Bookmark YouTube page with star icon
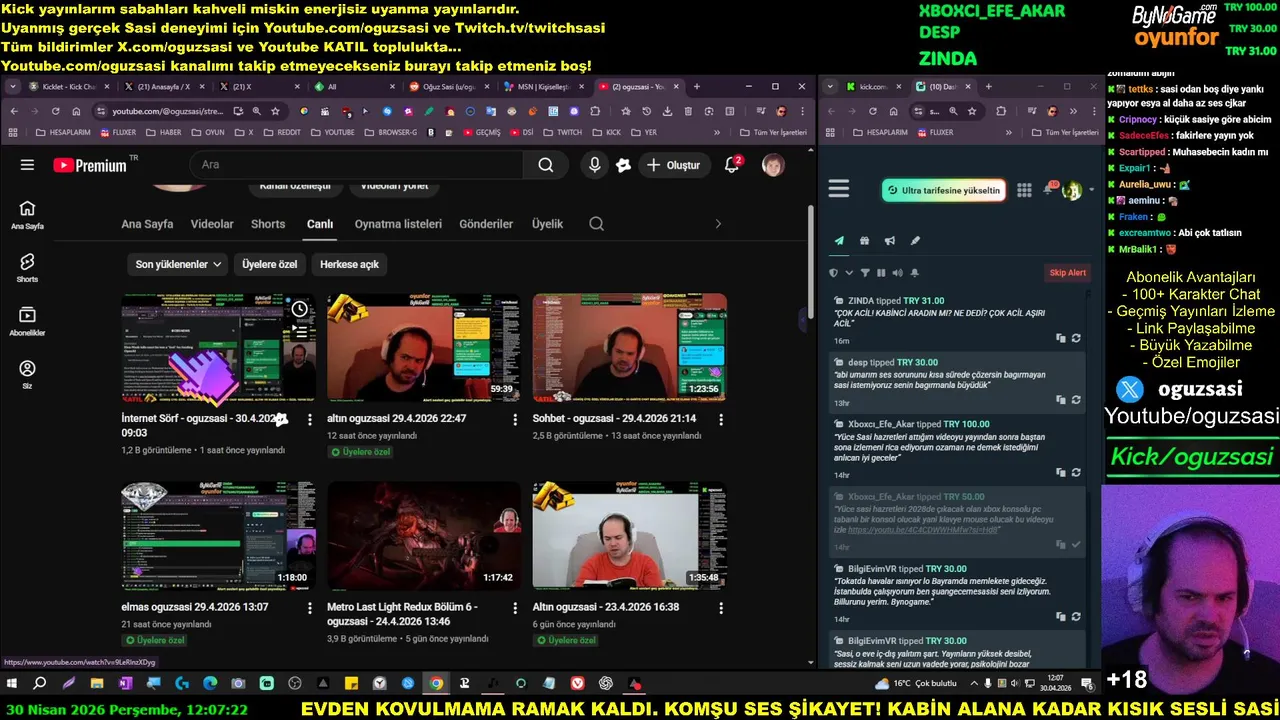This screenshot has height=720, width=1280. click(275, 111)
